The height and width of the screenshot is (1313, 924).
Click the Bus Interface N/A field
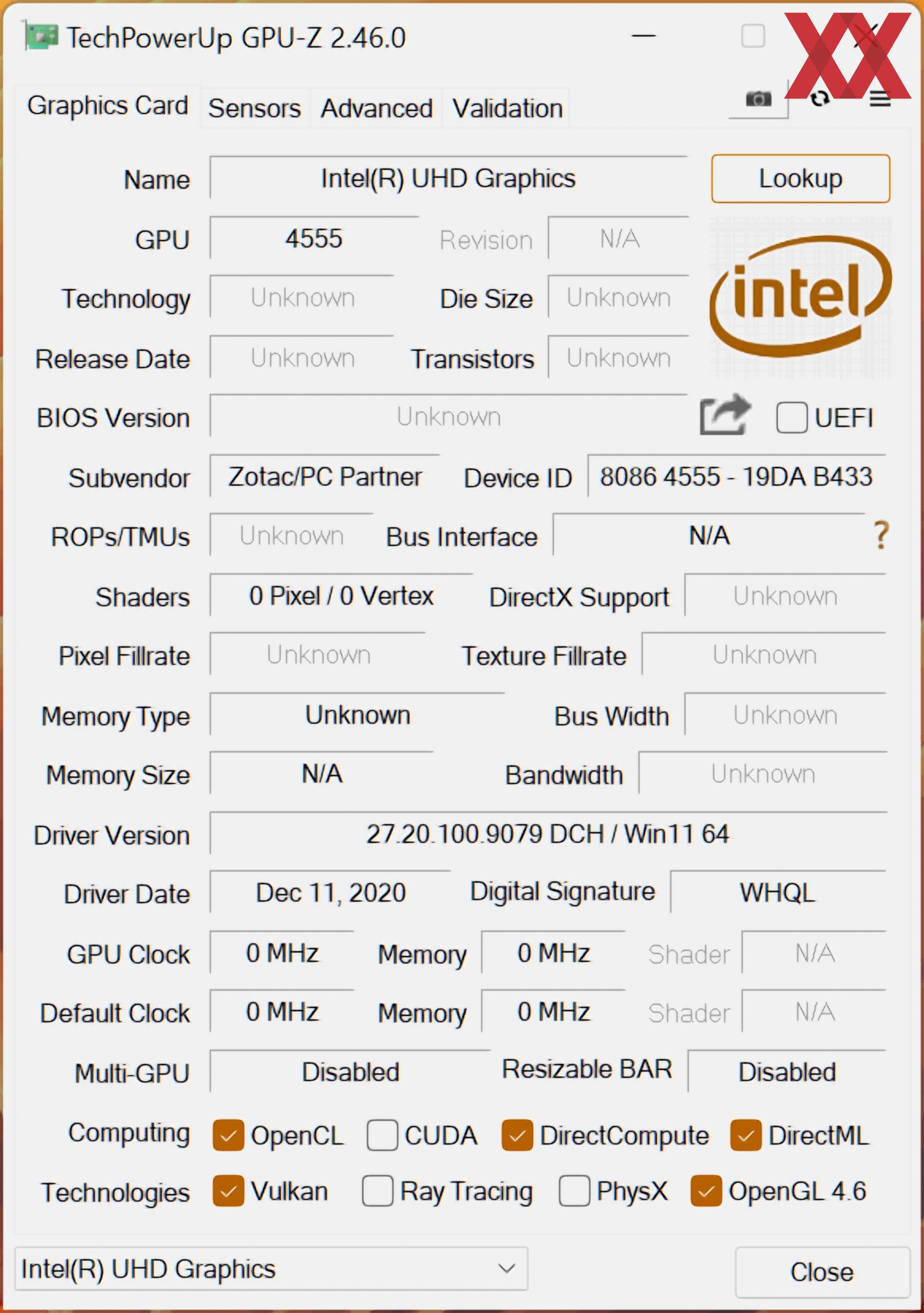709,535
